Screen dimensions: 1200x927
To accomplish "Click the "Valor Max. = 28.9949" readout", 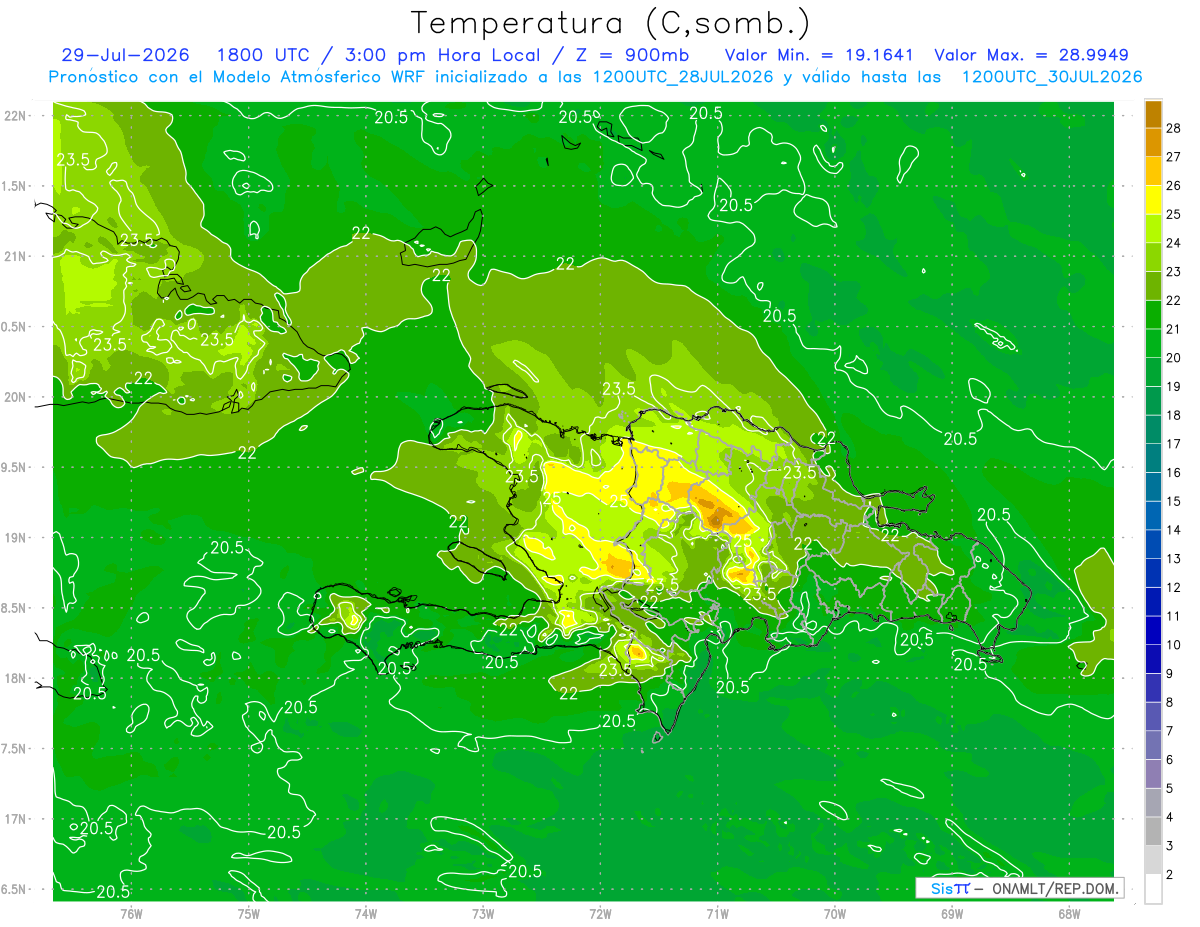I will click(x=1031, y=55).
